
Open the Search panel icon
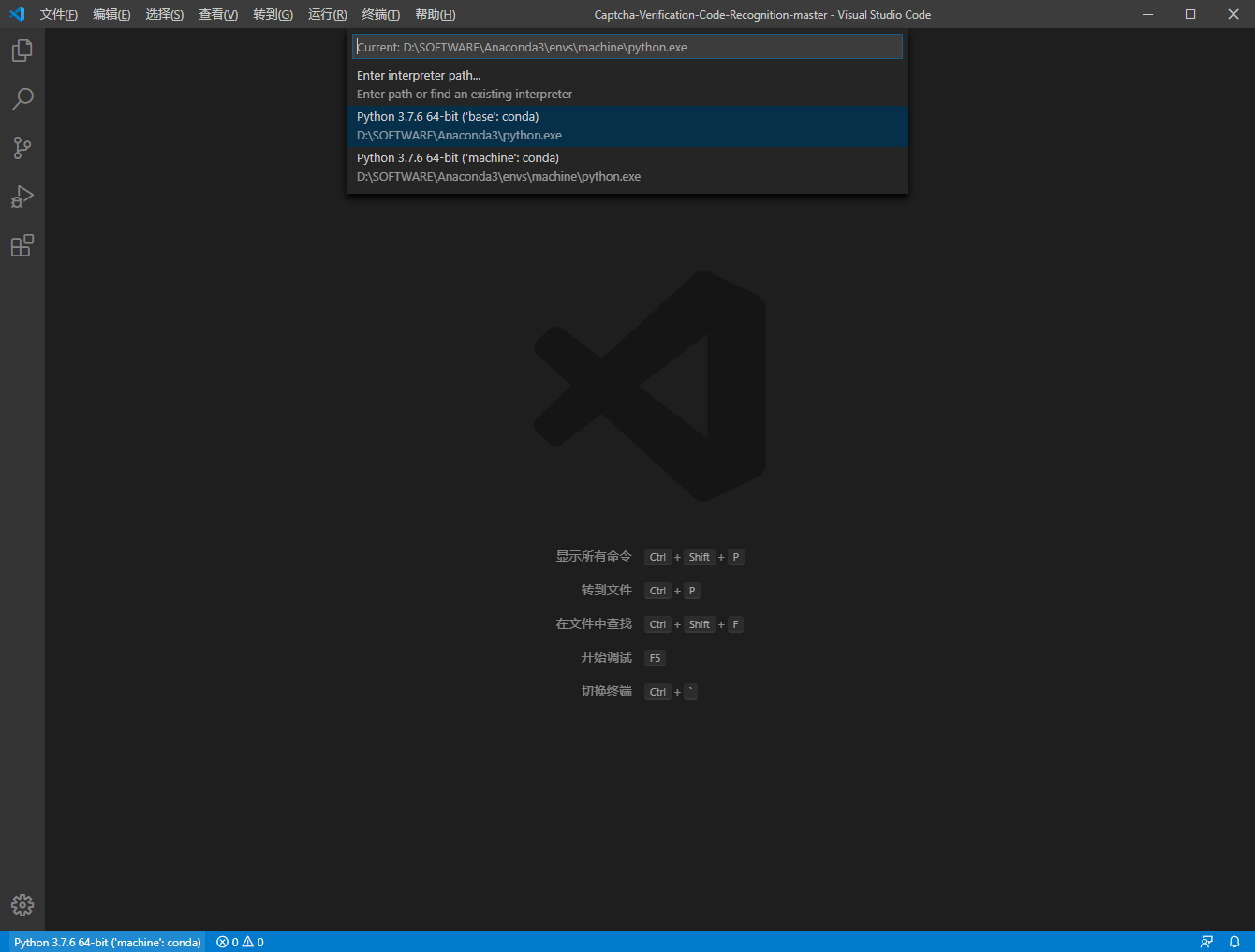(x=22, y=99)
